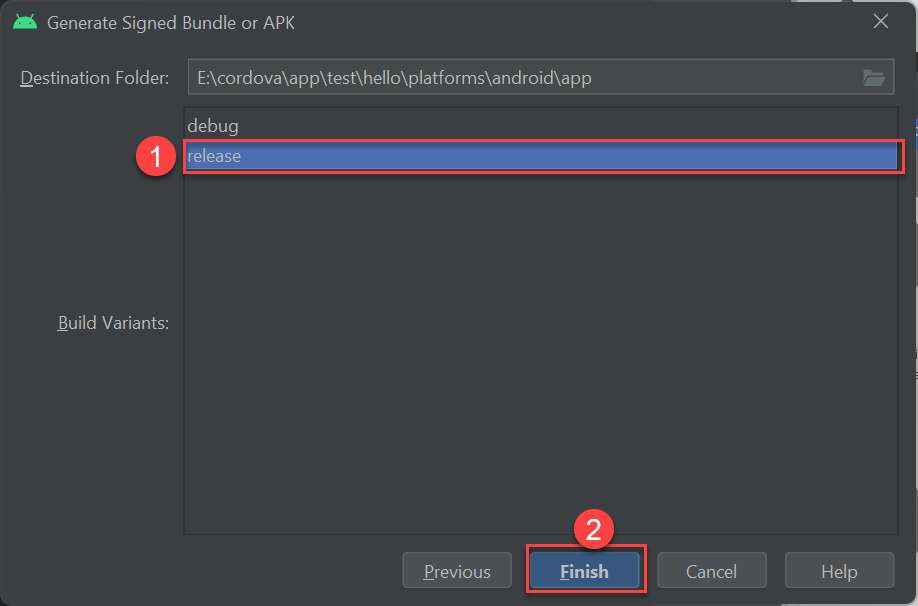Select the release build variant
The image size is (918, 606).
(x=540, y=156)
